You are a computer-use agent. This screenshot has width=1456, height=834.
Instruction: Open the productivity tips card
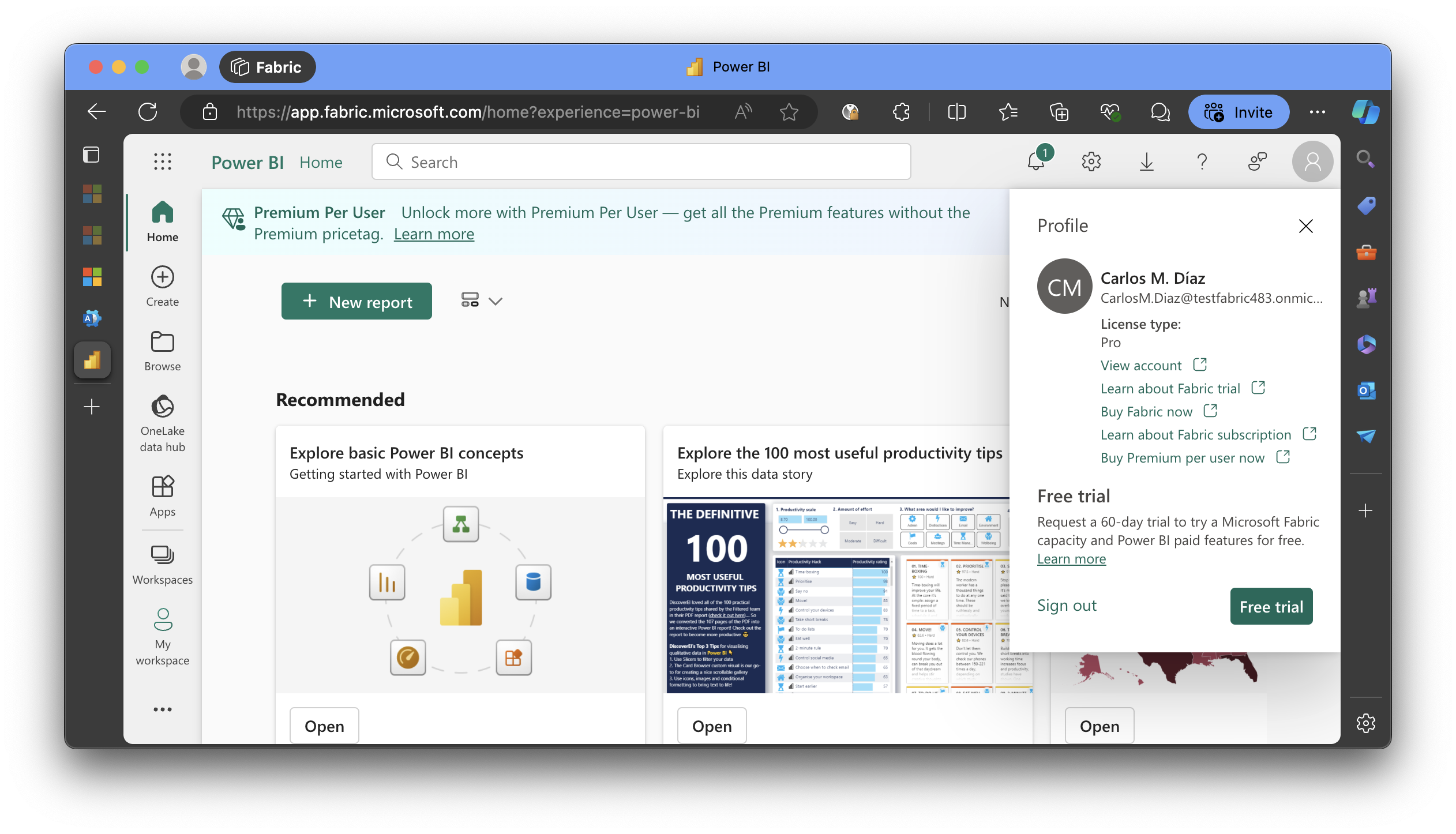point(712,726)
